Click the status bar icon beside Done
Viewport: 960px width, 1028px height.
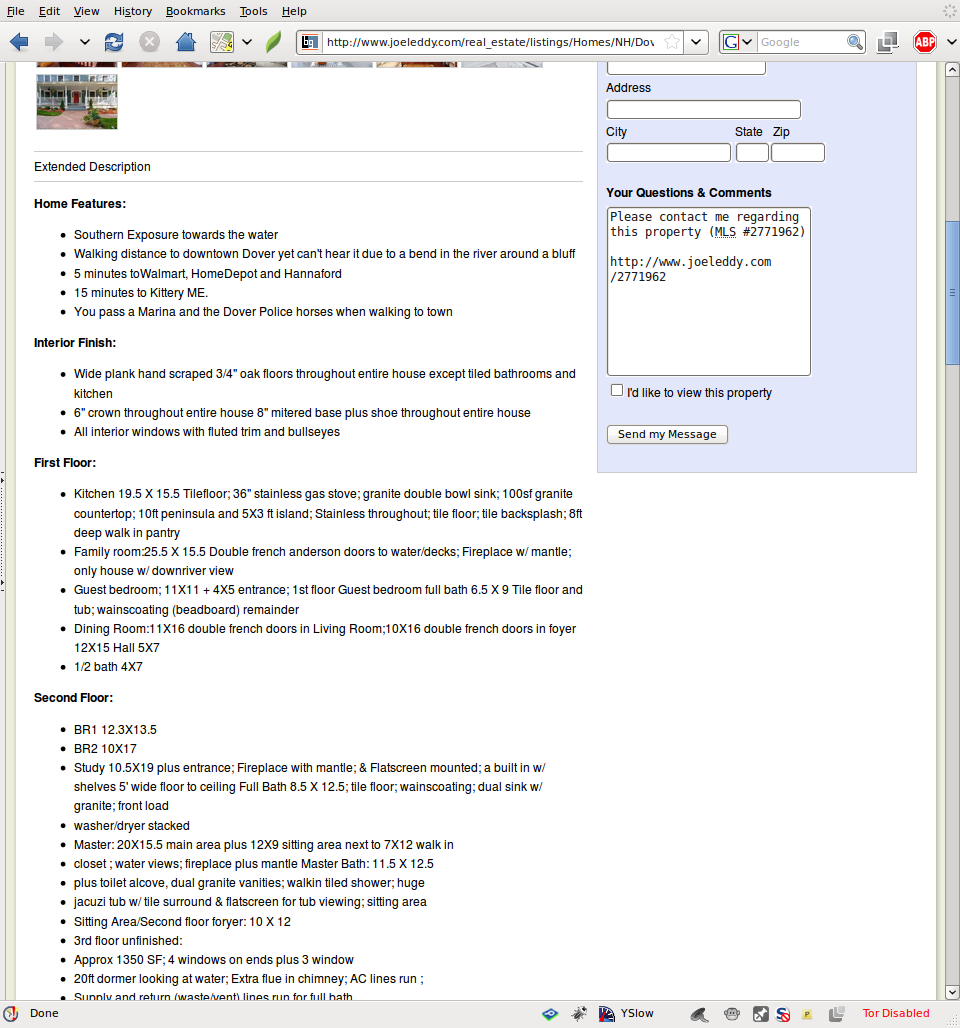click(11, 1014)
